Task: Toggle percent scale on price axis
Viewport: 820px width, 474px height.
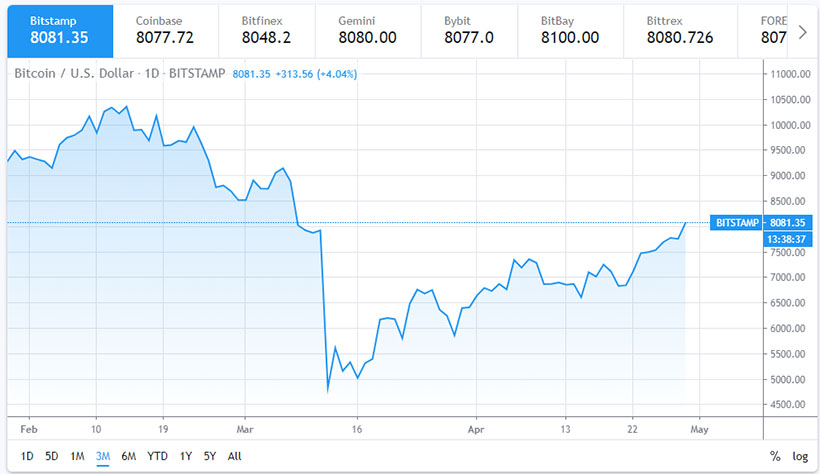Action: coord(775,456)
